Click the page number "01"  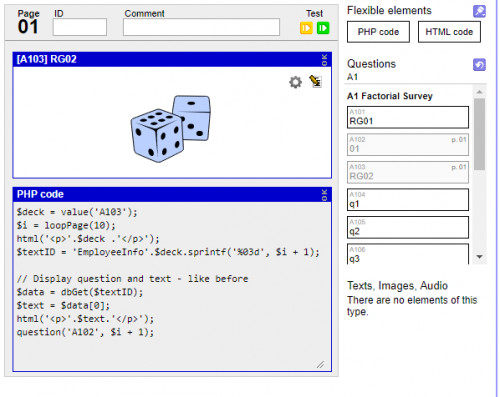28,27
